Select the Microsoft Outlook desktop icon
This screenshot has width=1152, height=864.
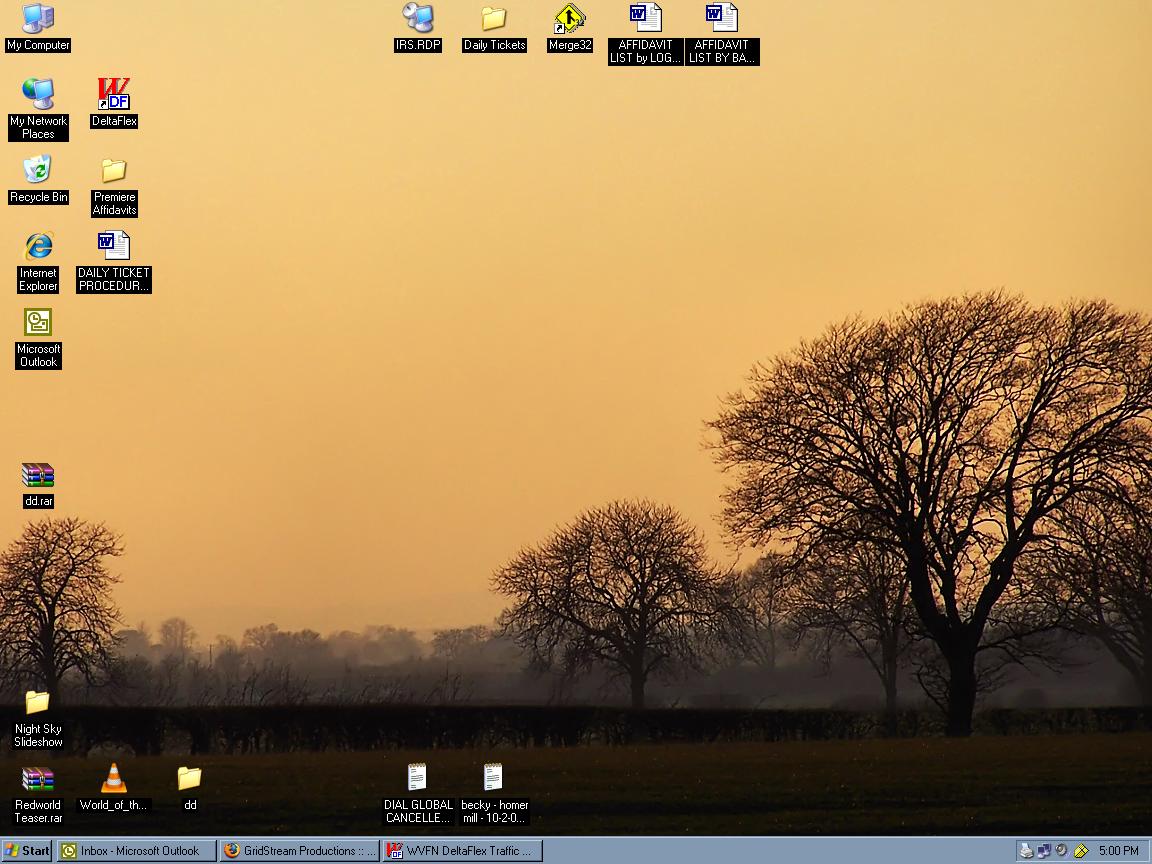click(x=38, y=322)
